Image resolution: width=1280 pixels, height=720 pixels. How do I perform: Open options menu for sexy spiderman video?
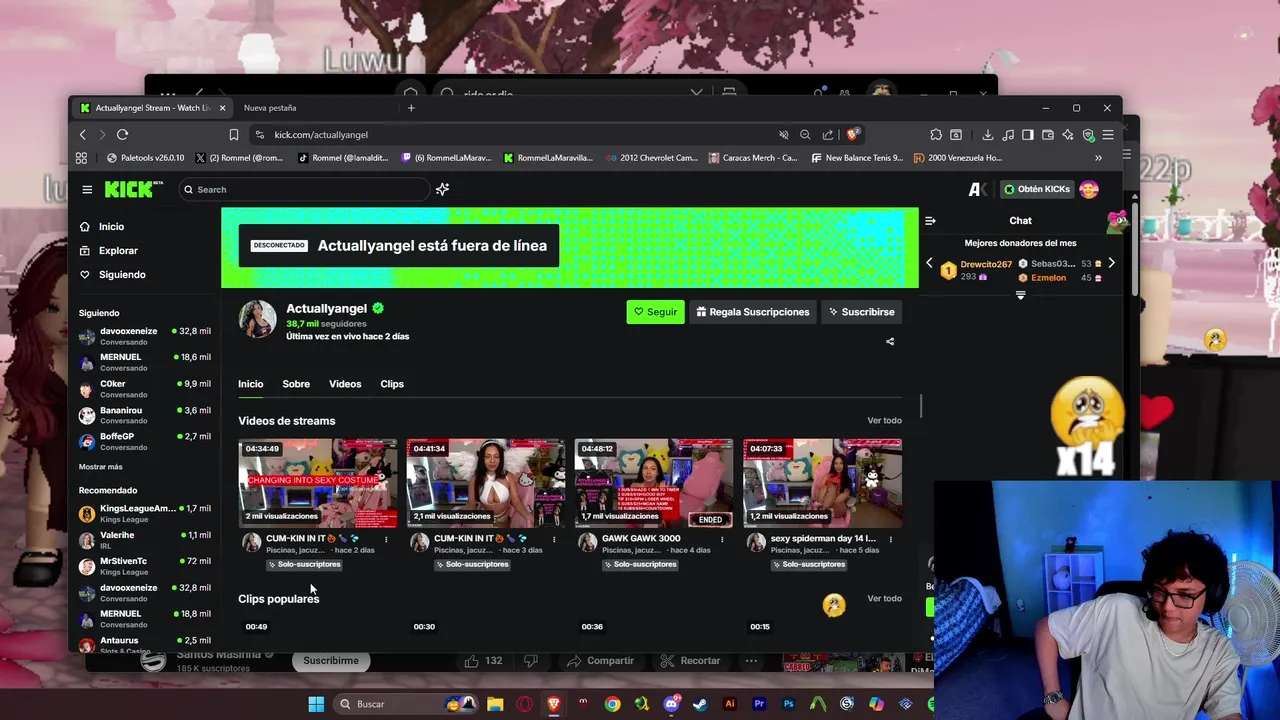pos(890,540)
